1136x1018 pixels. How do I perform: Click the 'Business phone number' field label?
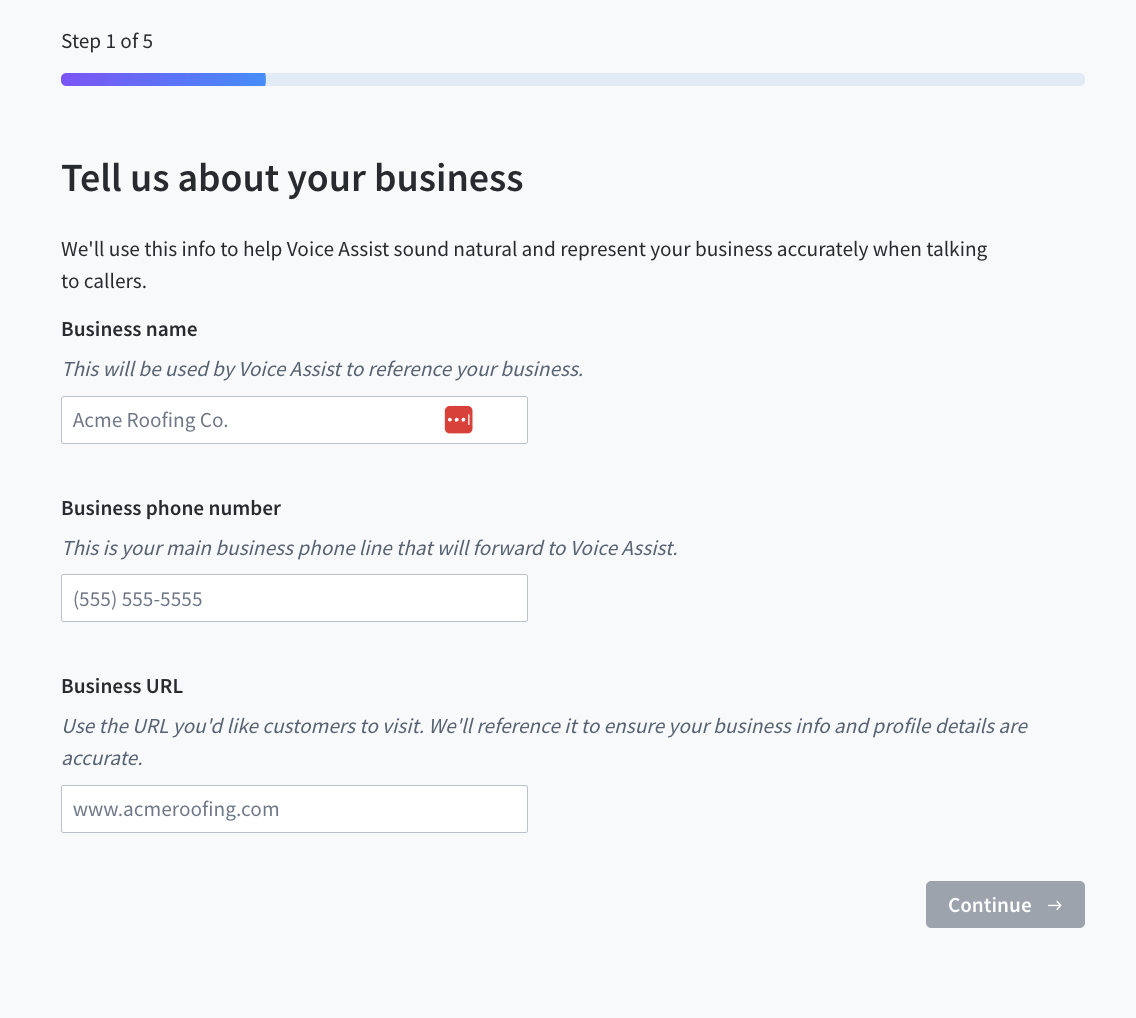click(171, 509)
